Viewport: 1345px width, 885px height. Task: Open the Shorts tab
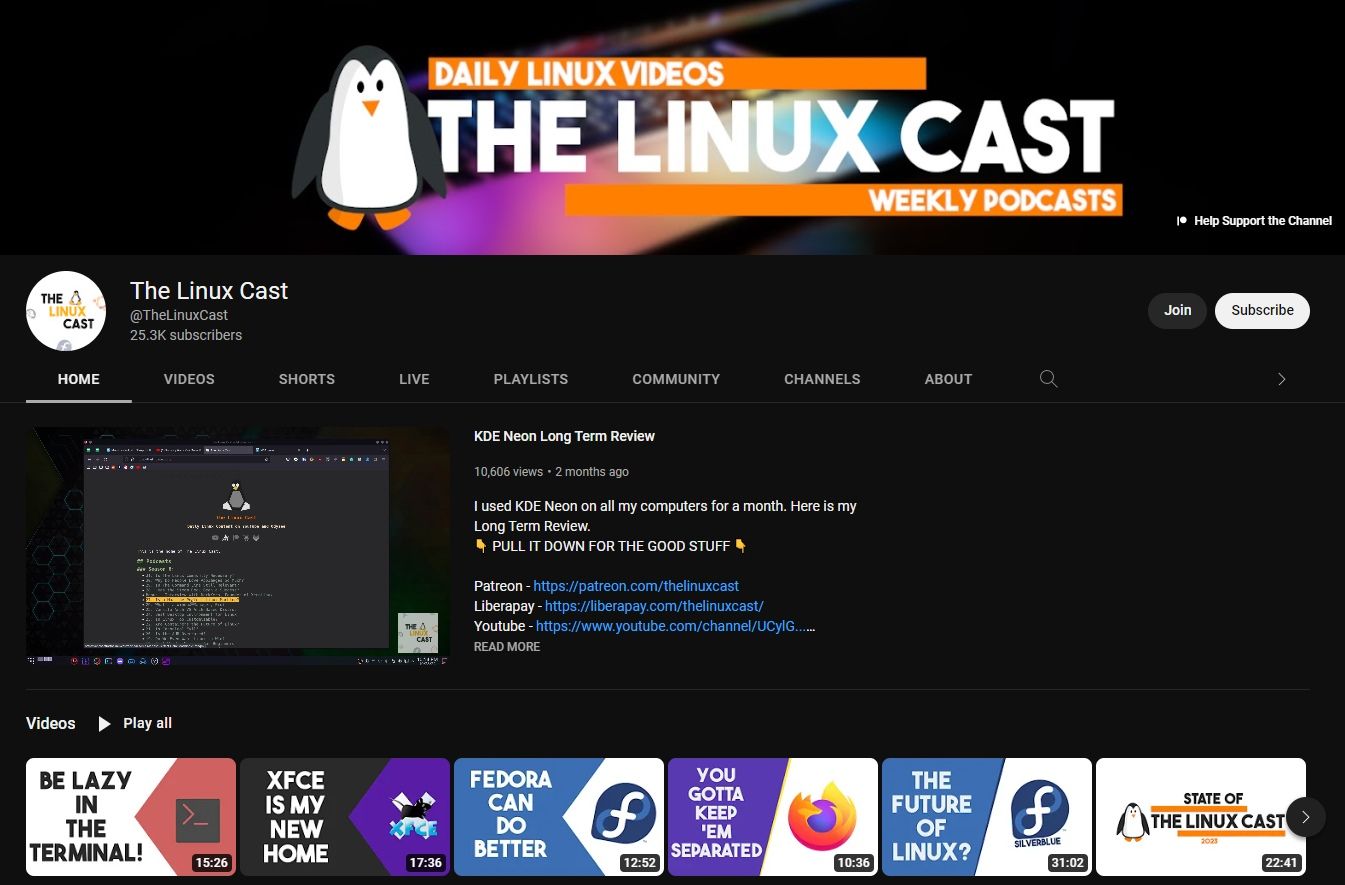[x=306, y=379]
